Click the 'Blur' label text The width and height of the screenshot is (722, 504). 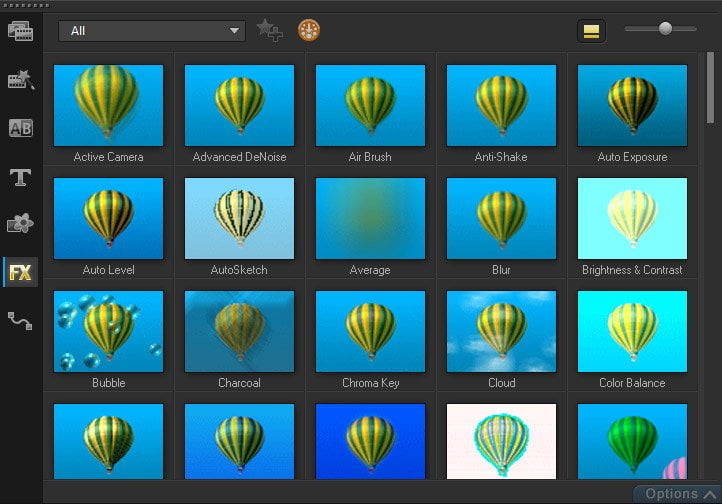[501, 270]
